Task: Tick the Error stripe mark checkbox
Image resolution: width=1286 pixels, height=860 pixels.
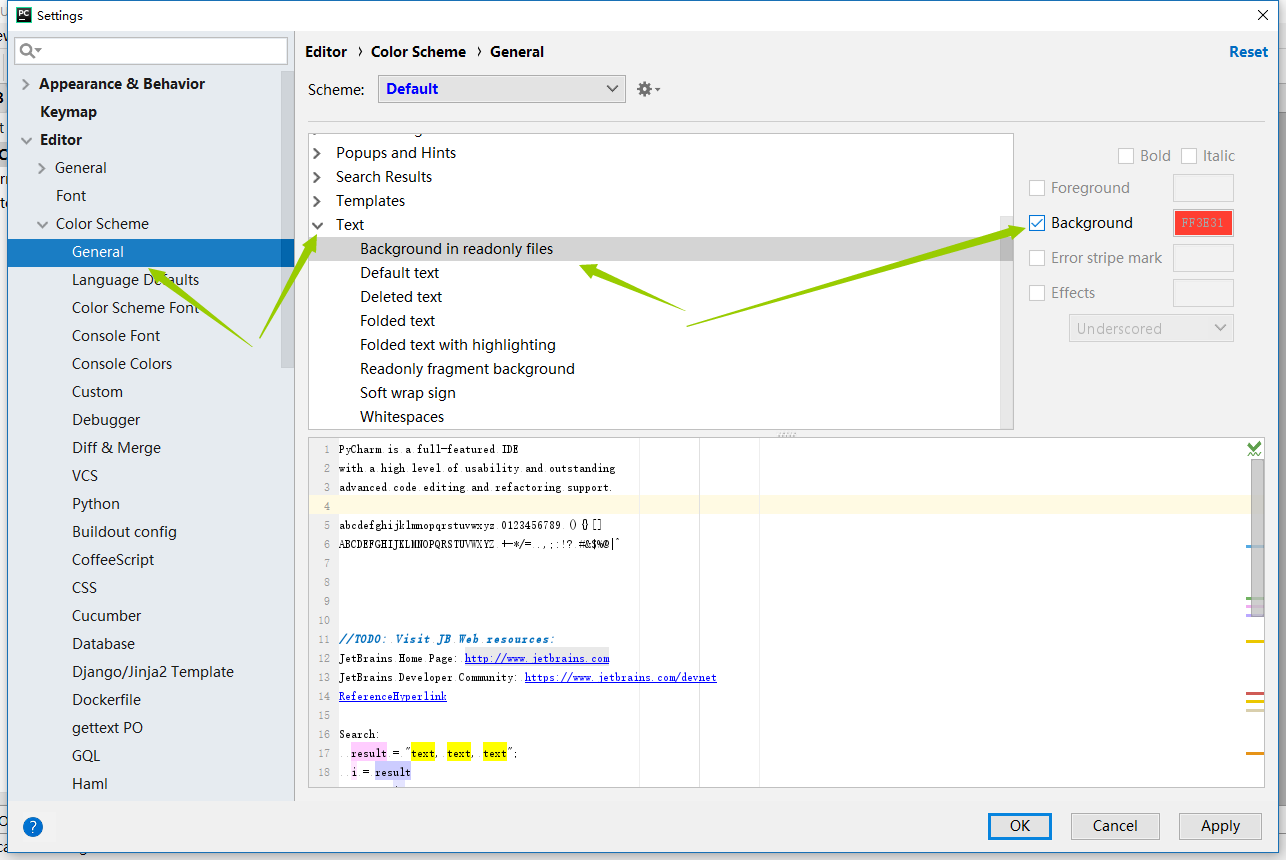Action: (x=1037, y=258)
